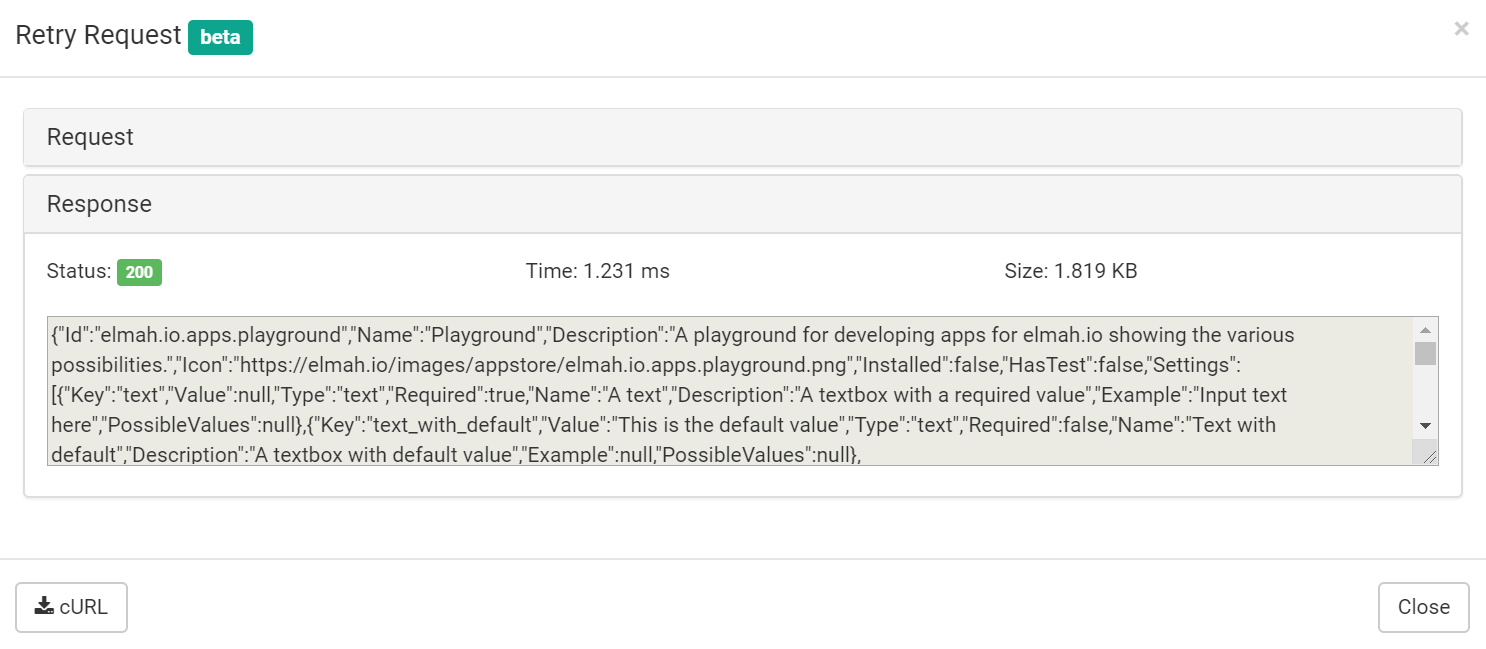Click the Retry Request dialog title
This screenshot has height=649, width=1486.
[x=97, y=35]
